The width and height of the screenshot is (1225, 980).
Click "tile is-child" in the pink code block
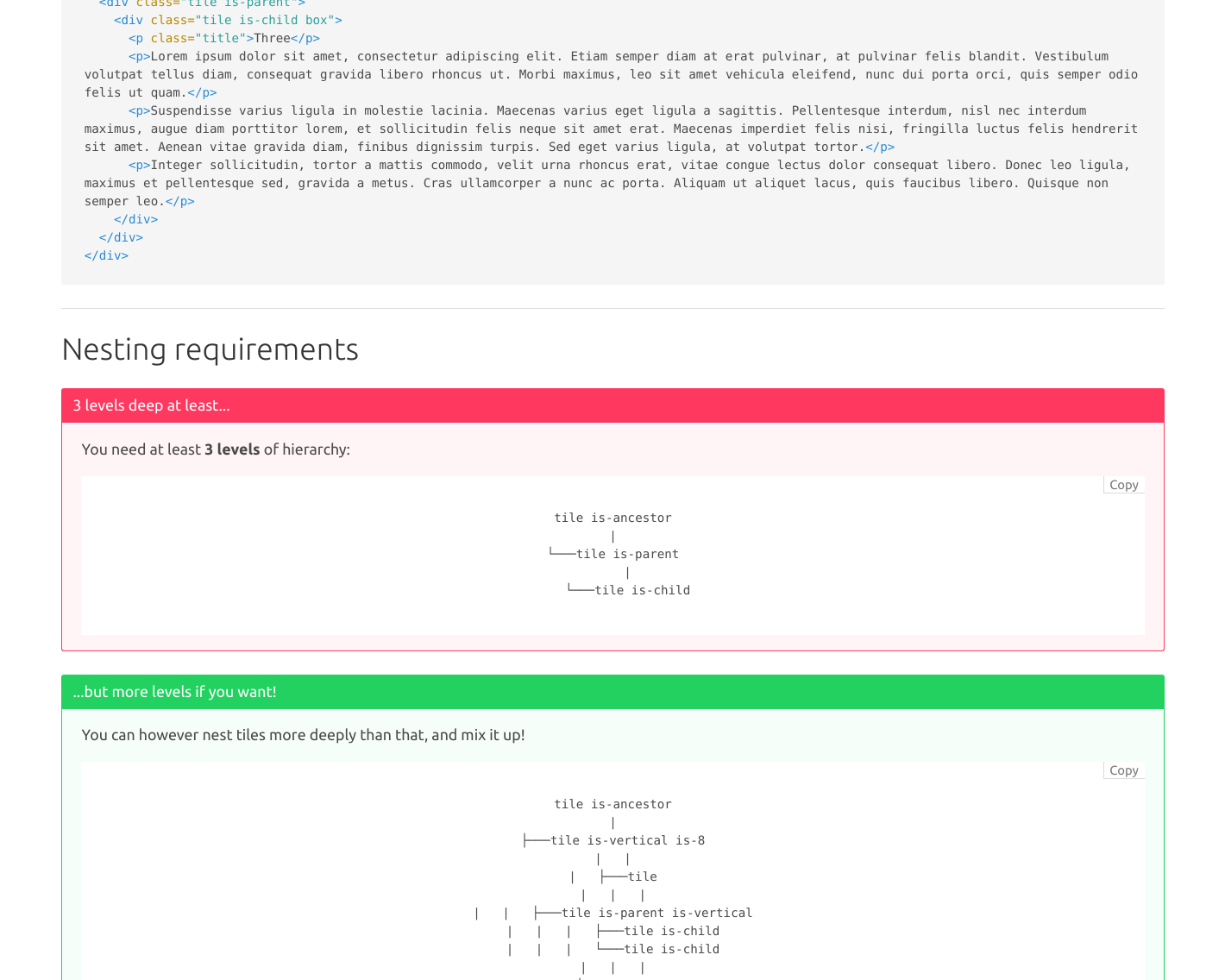tap(643, 590)
